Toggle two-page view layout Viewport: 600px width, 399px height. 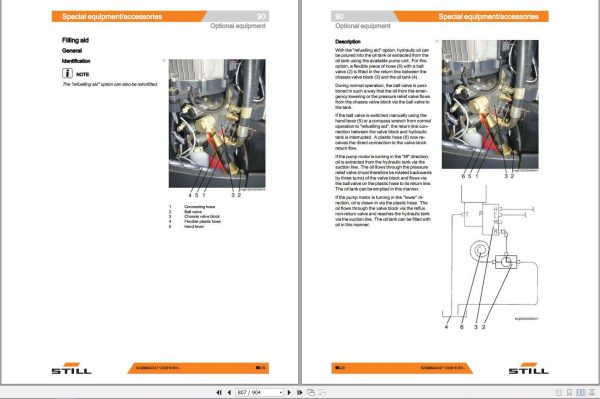(x=581, y=392)
